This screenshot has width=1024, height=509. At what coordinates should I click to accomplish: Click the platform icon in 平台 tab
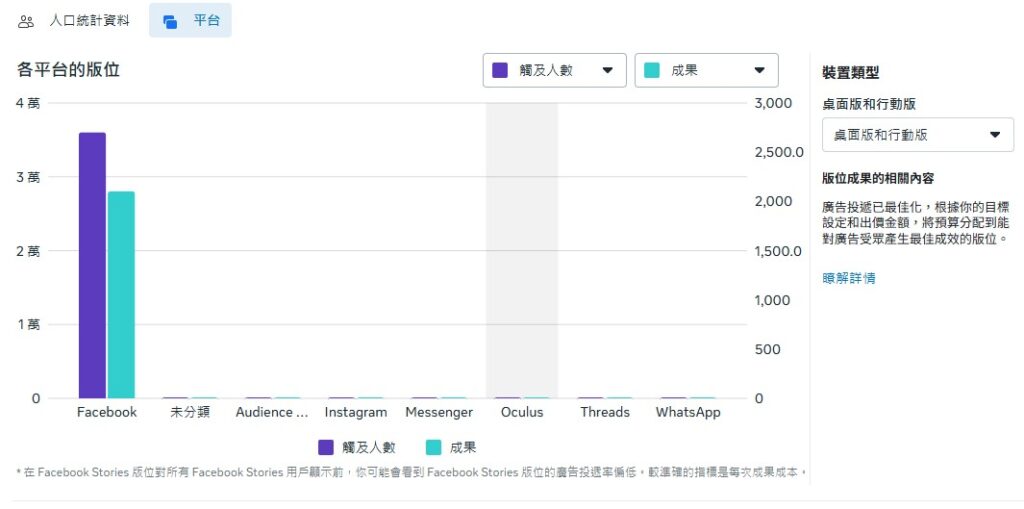click(x=170, y=21)
